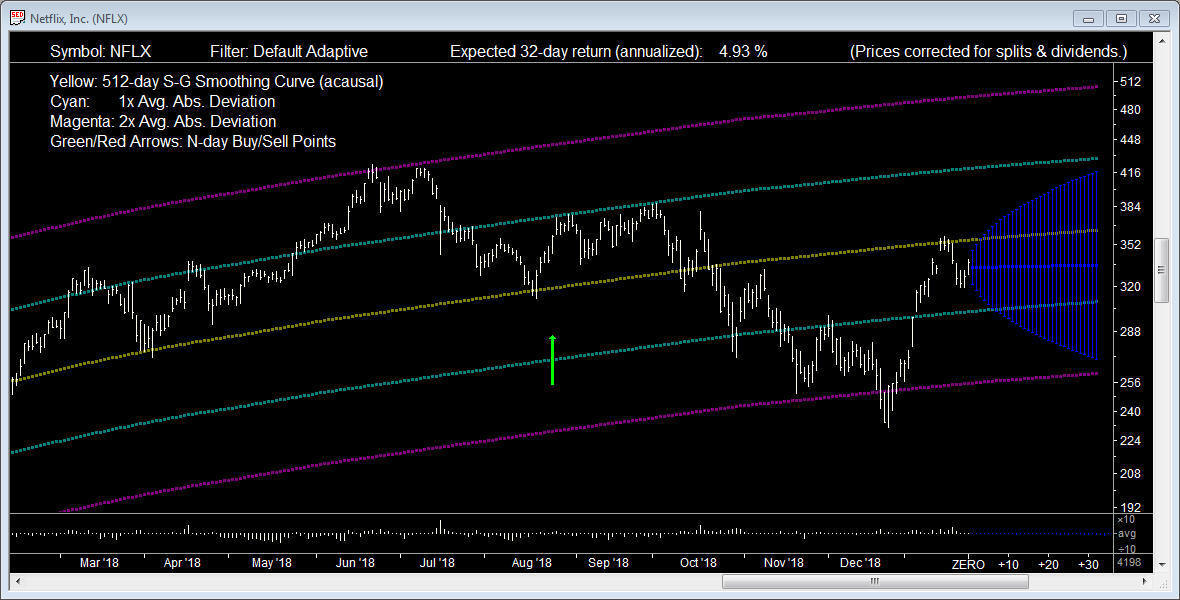1180x600 pixels.
Task: Click the Apr '18 date label
Action: (182, 563)
